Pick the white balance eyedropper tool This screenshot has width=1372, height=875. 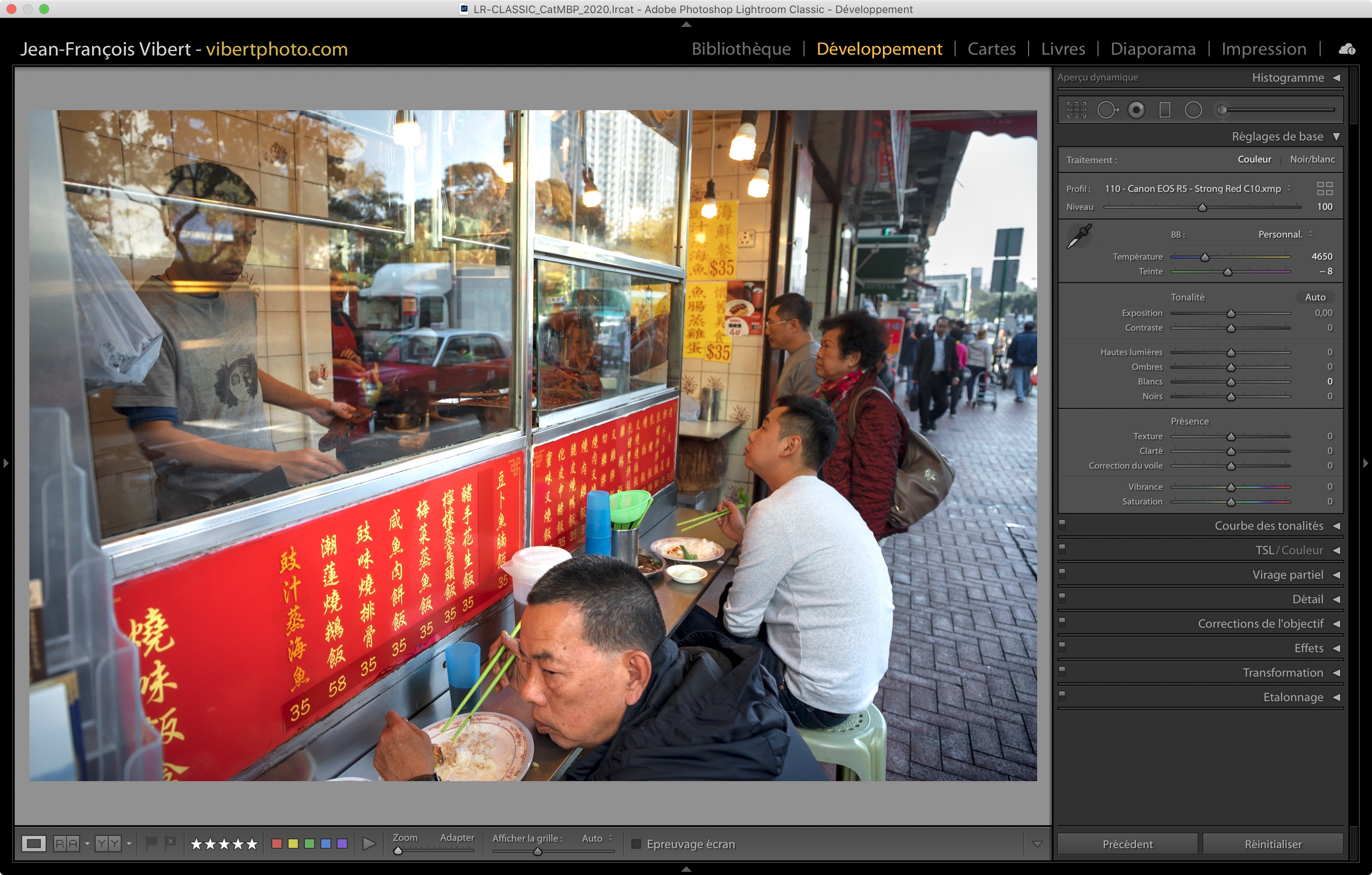pyautogui.click(x=1078, y=236)
